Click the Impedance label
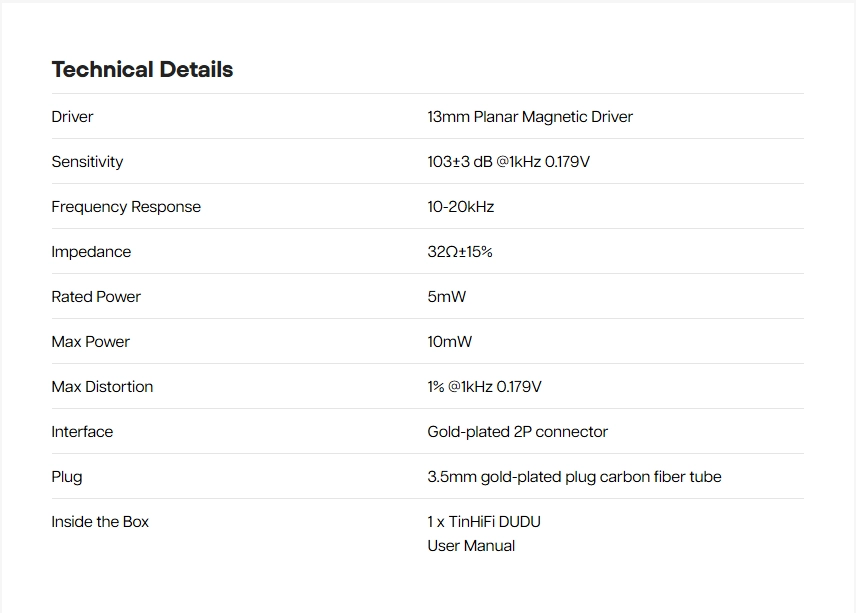 pyautogui.click(x=91, y=252)
